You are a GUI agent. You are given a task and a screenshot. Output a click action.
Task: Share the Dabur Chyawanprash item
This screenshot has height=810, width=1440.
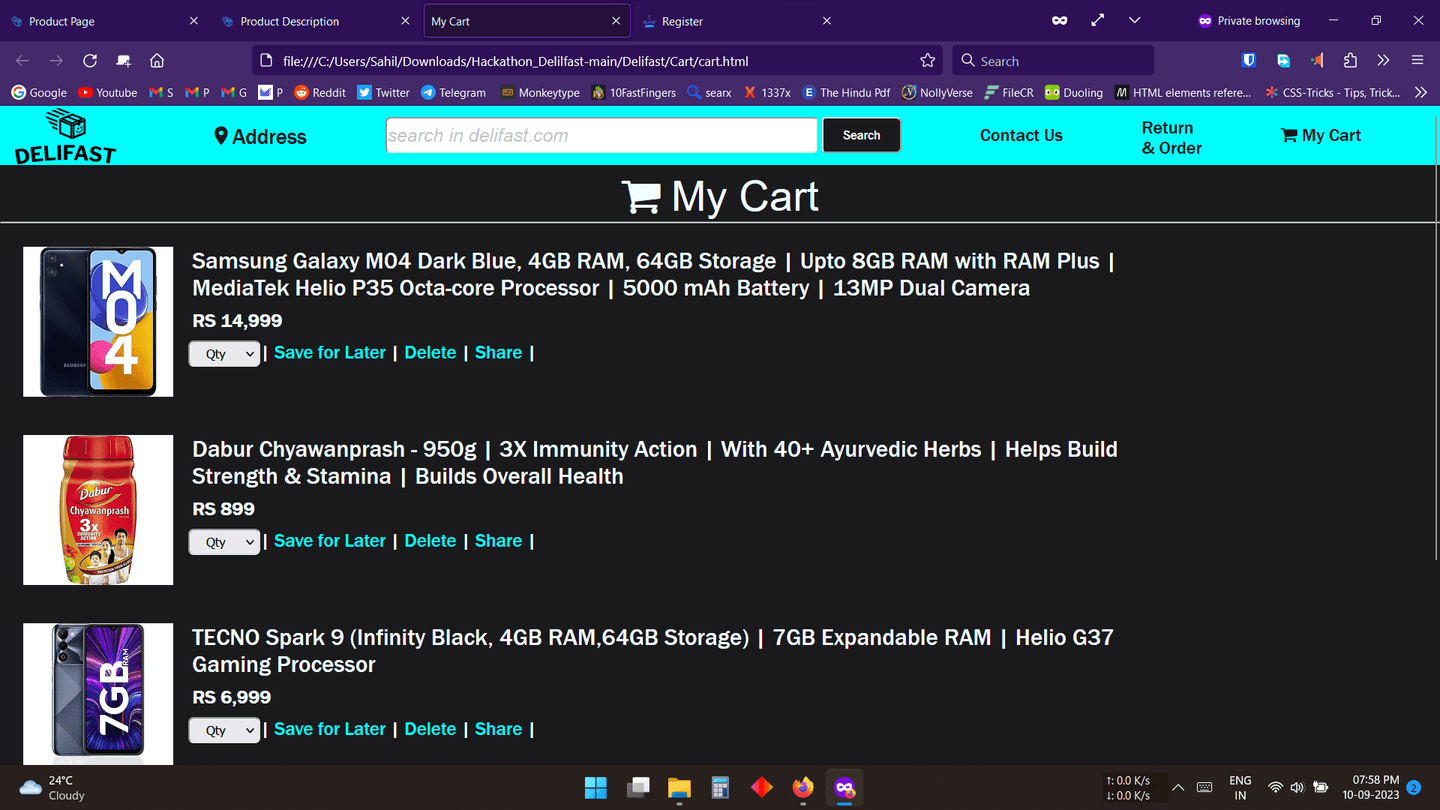[x=498, y=540]
